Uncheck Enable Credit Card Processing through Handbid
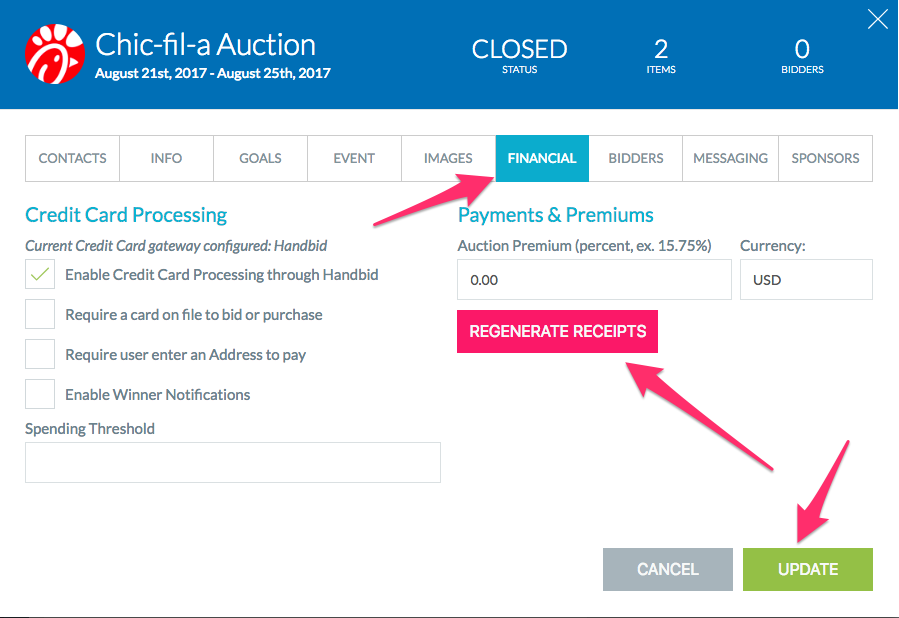The height and width of the screenshot is (618, 899). coord(40,274)
